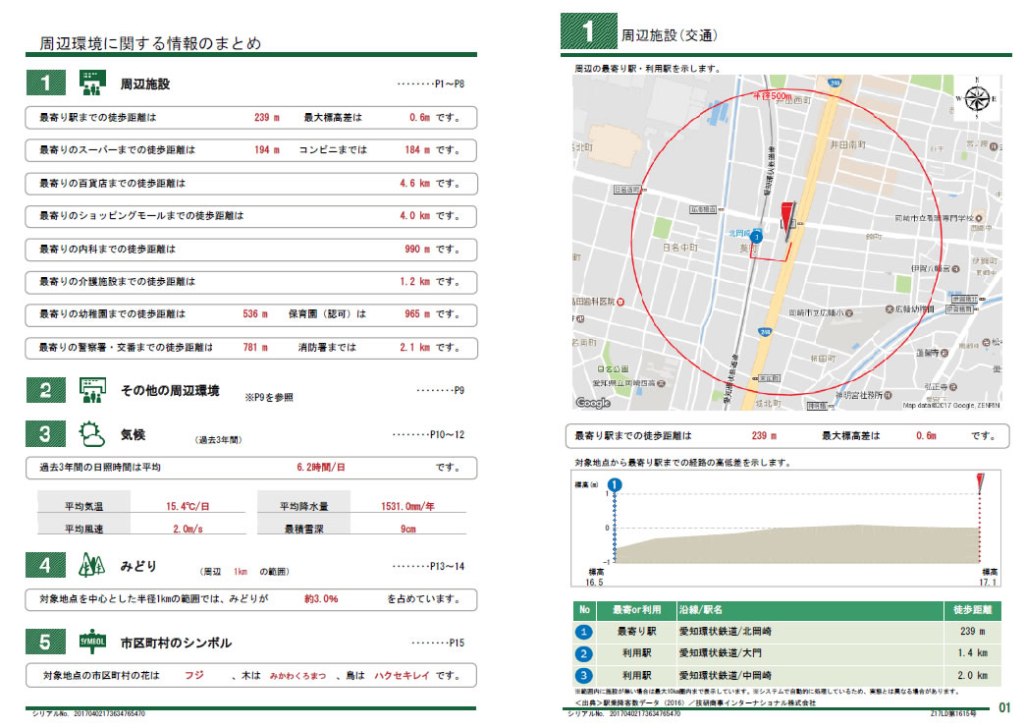Image resolution: width=1024 pixels, height=728 pixels.
Task: Click the 6.2時間/日 sunshine value
Action: coord(321,467)
